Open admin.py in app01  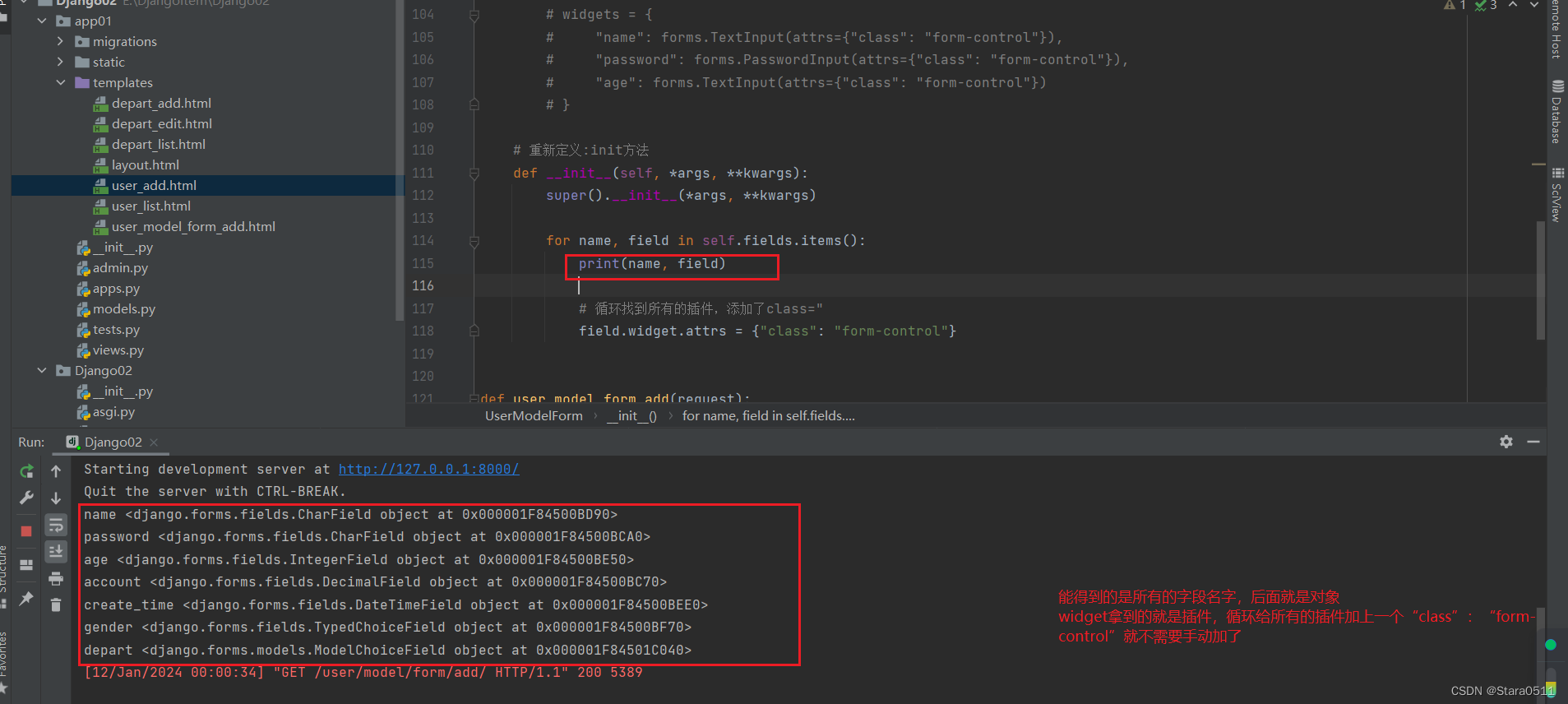tap(120, 267)
